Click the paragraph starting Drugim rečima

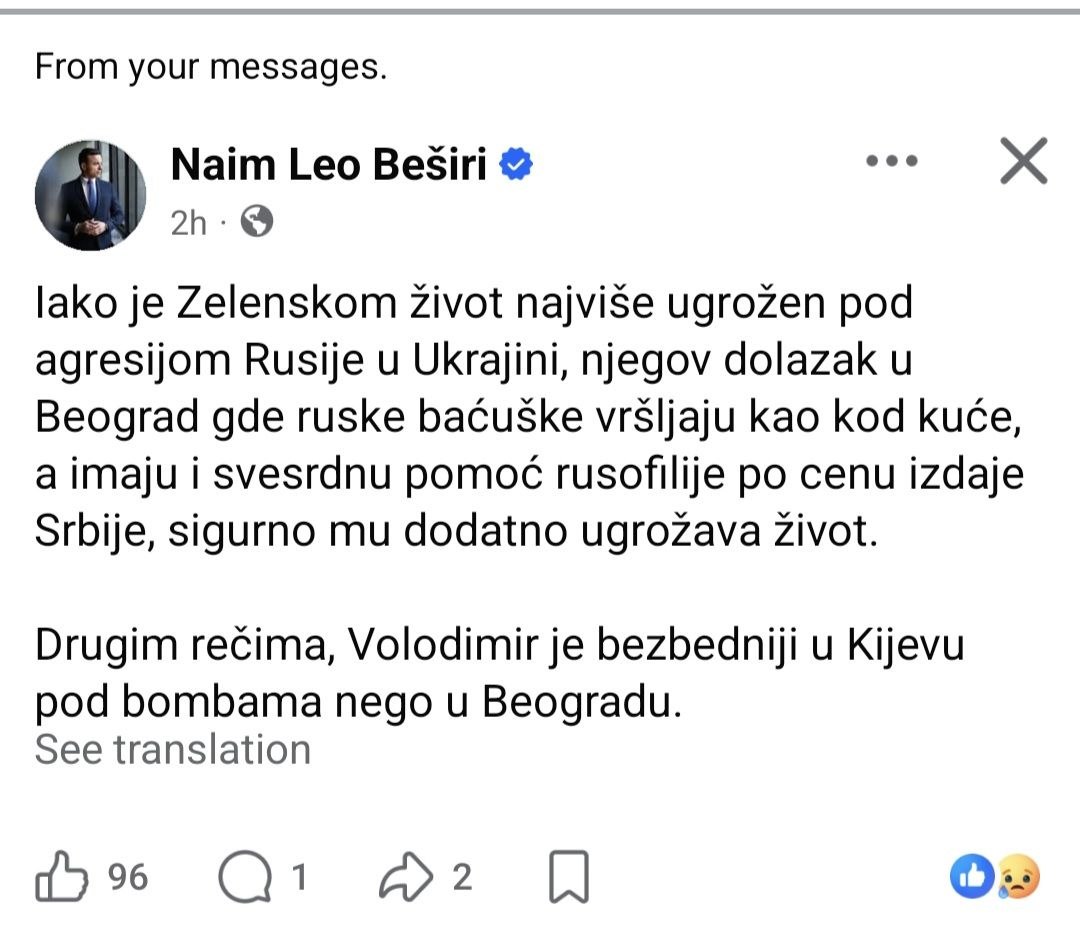499,673
